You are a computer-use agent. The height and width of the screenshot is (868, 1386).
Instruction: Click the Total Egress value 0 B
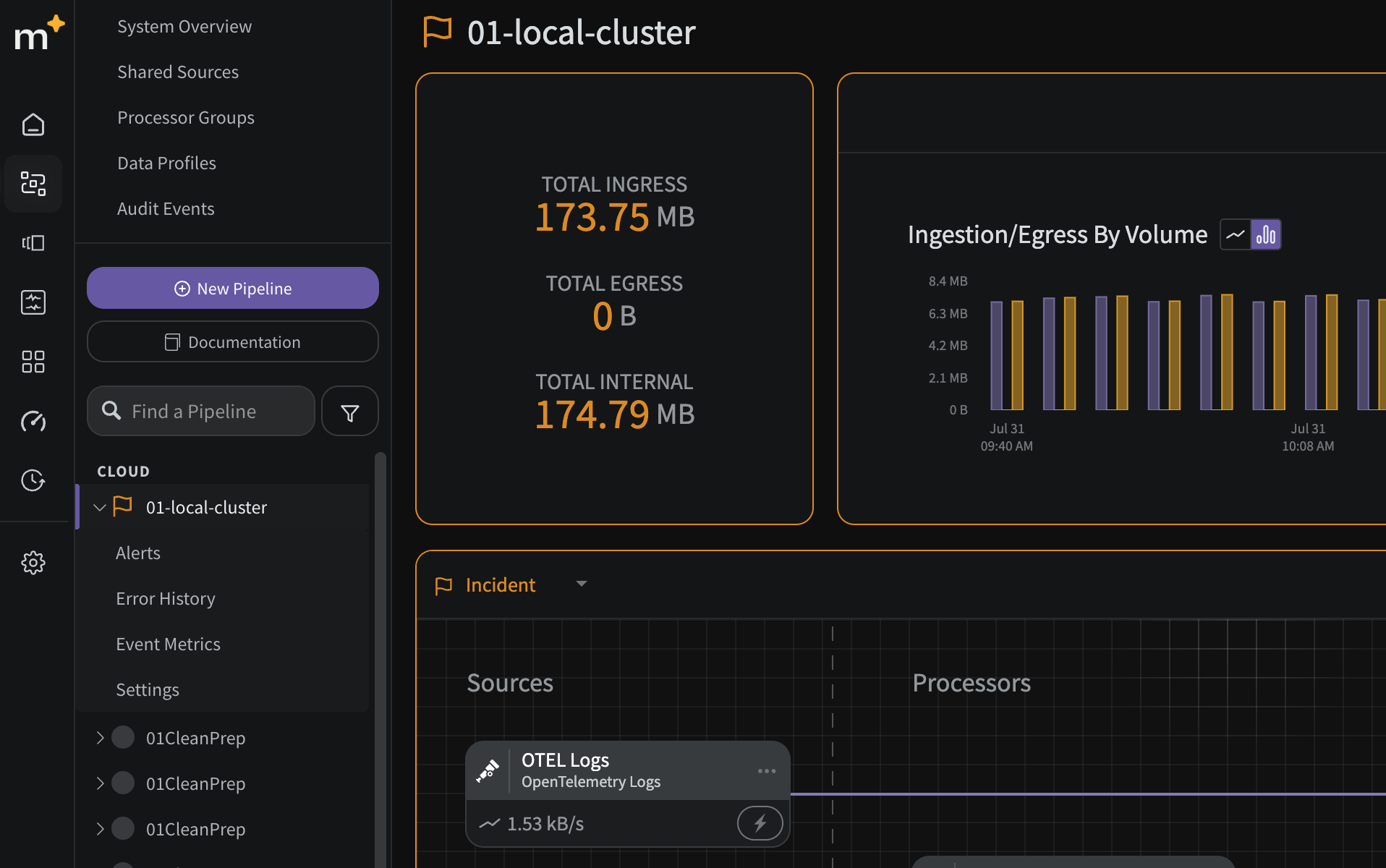click(x=615, y=316)
